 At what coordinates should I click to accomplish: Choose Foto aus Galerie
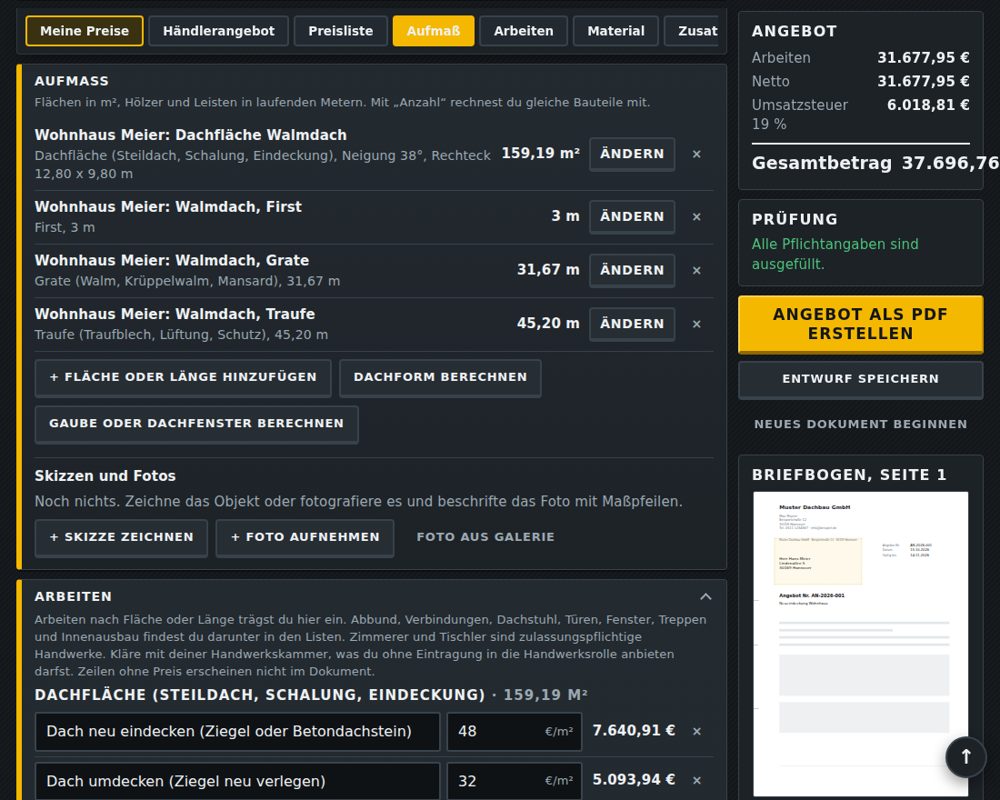click(x=485, y=538)
